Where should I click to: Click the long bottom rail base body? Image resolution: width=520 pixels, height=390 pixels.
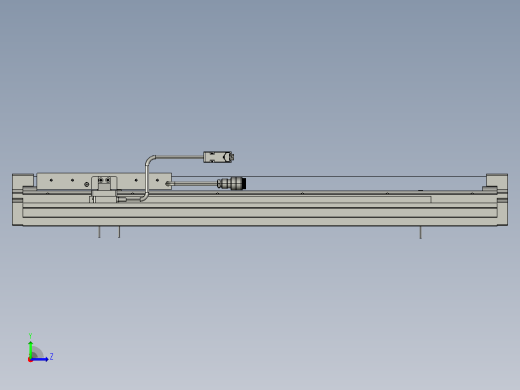click(x=260, y=213)
